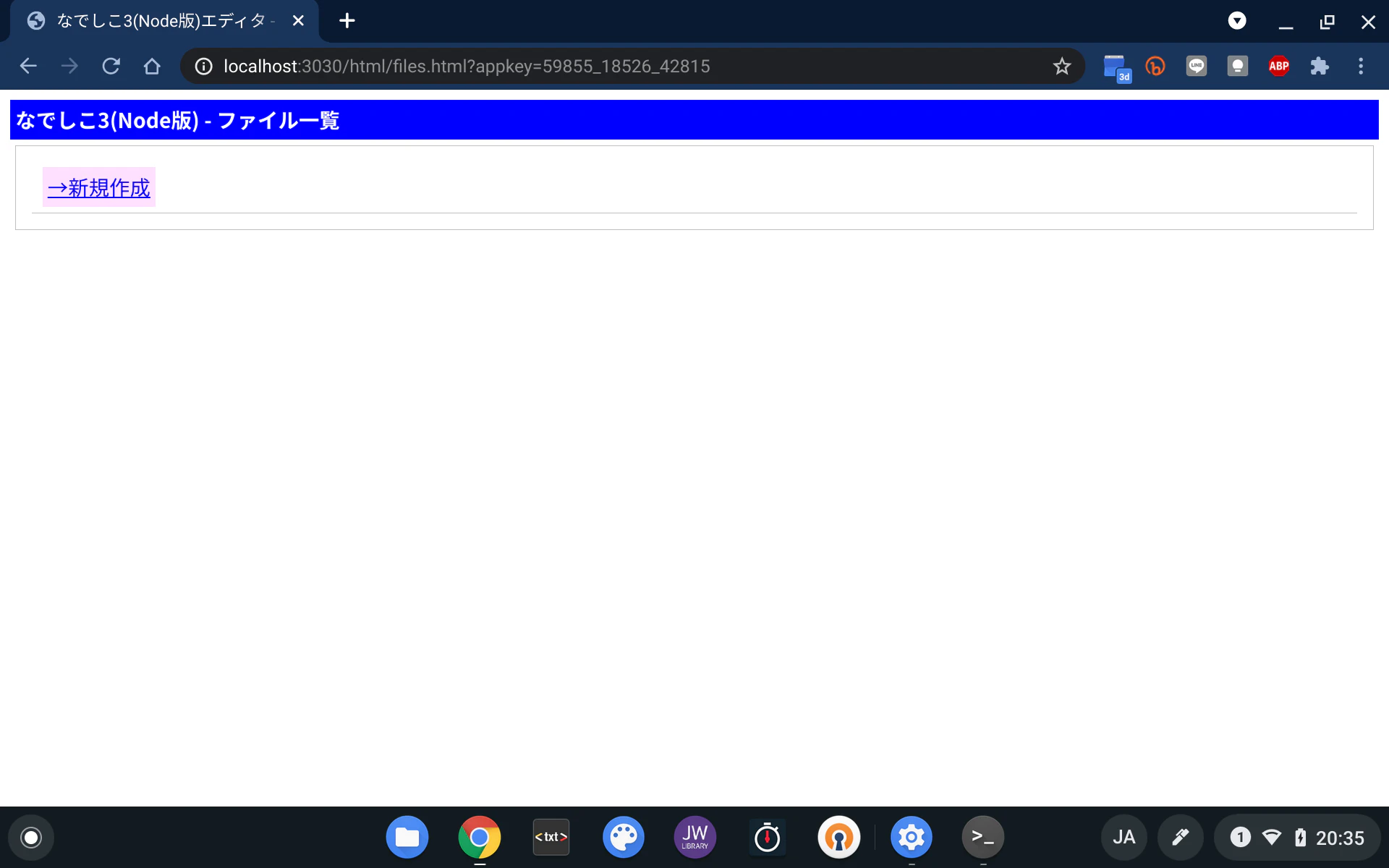Open the LINE extension icon

coord(1197,67)
